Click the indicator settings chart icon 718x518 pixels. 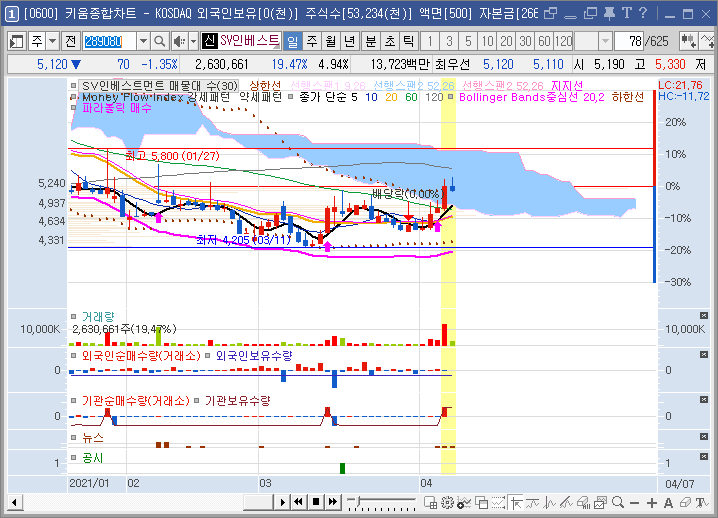pos(464,502)
